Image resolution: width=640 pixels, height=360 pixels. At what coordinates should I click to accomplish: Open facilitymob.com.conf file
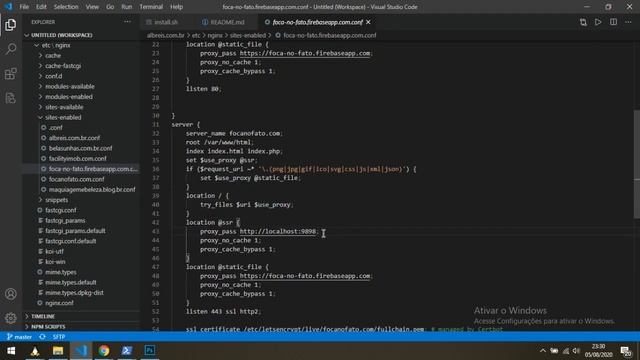point(78,159)
